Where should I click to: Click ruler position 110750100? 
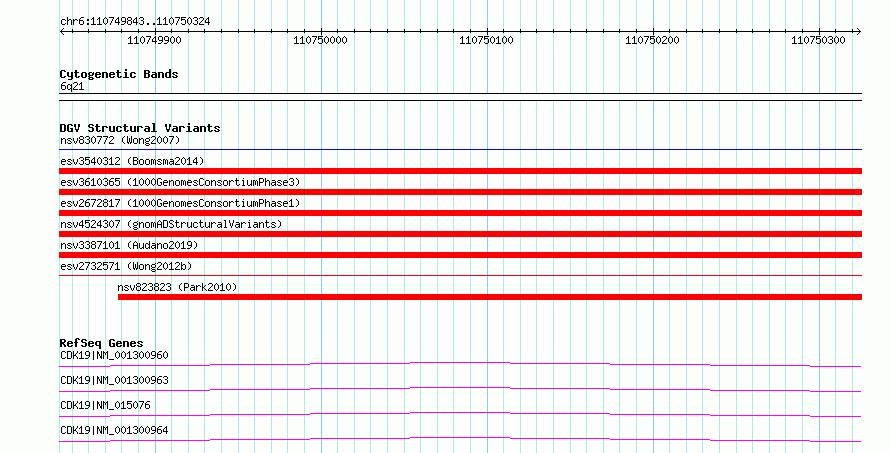pyautogui.click(x=486, y=40)
